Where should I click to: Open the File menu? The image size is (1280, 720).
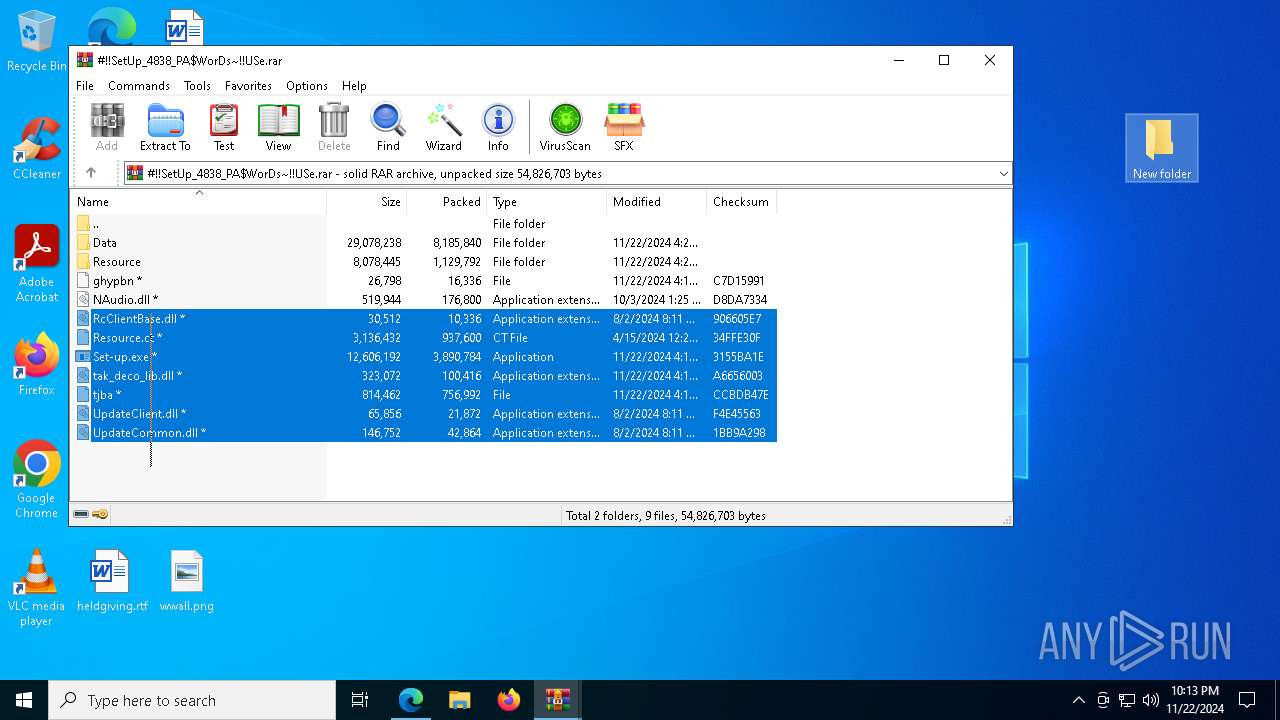pos(85,86)
